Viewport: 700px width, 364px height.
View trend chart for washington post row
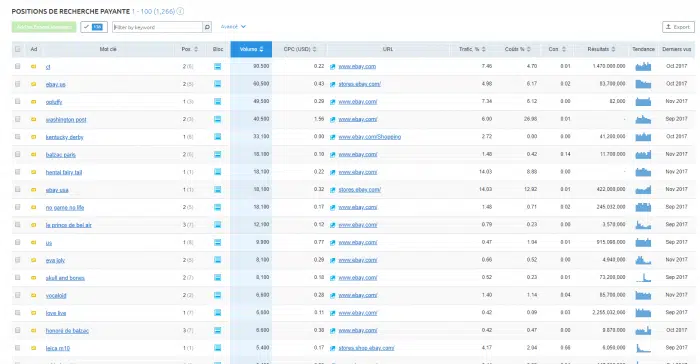coord(643,119)
